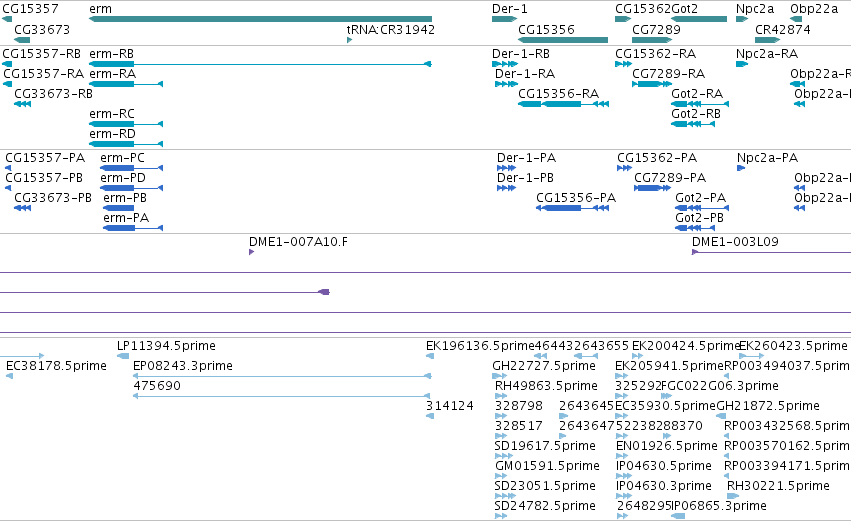Open the Der-1 gene label
Image resolution: width=851 pixels, height=521 pixels.
click(x=510, y=9)
